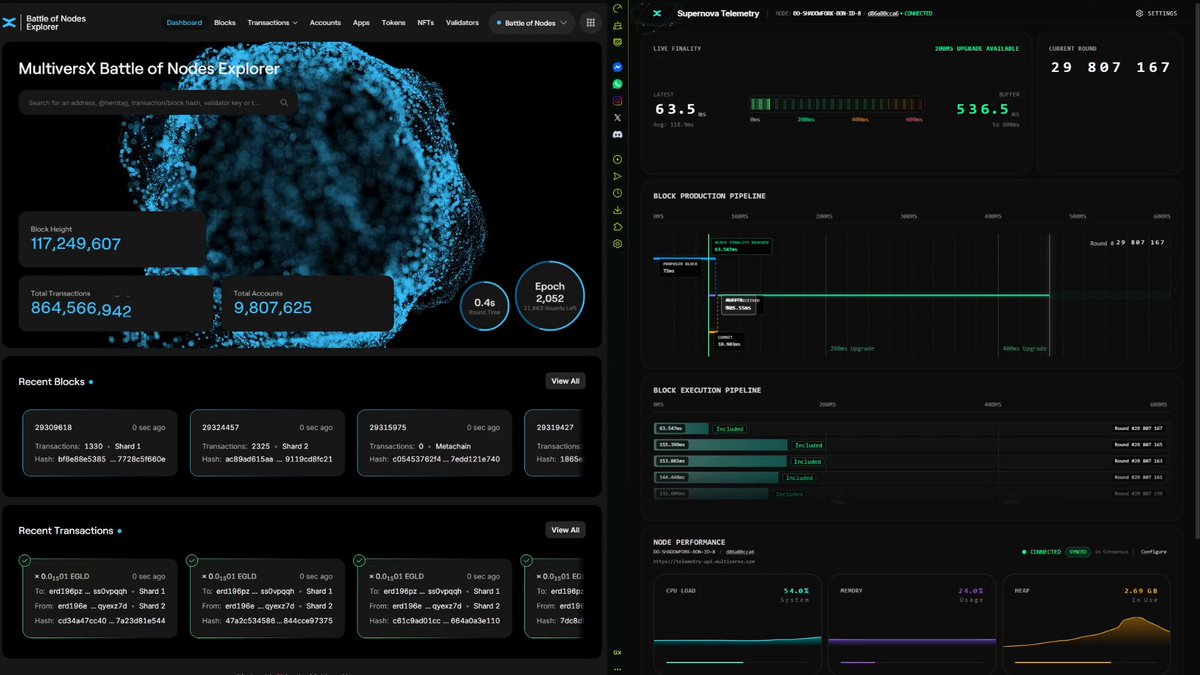The width and height of the screenshot is (1200, 675).
Task: Click the 200MS UPGRADE AVAILABLE label
Action: pyautogui.click(x=979, y=48)
